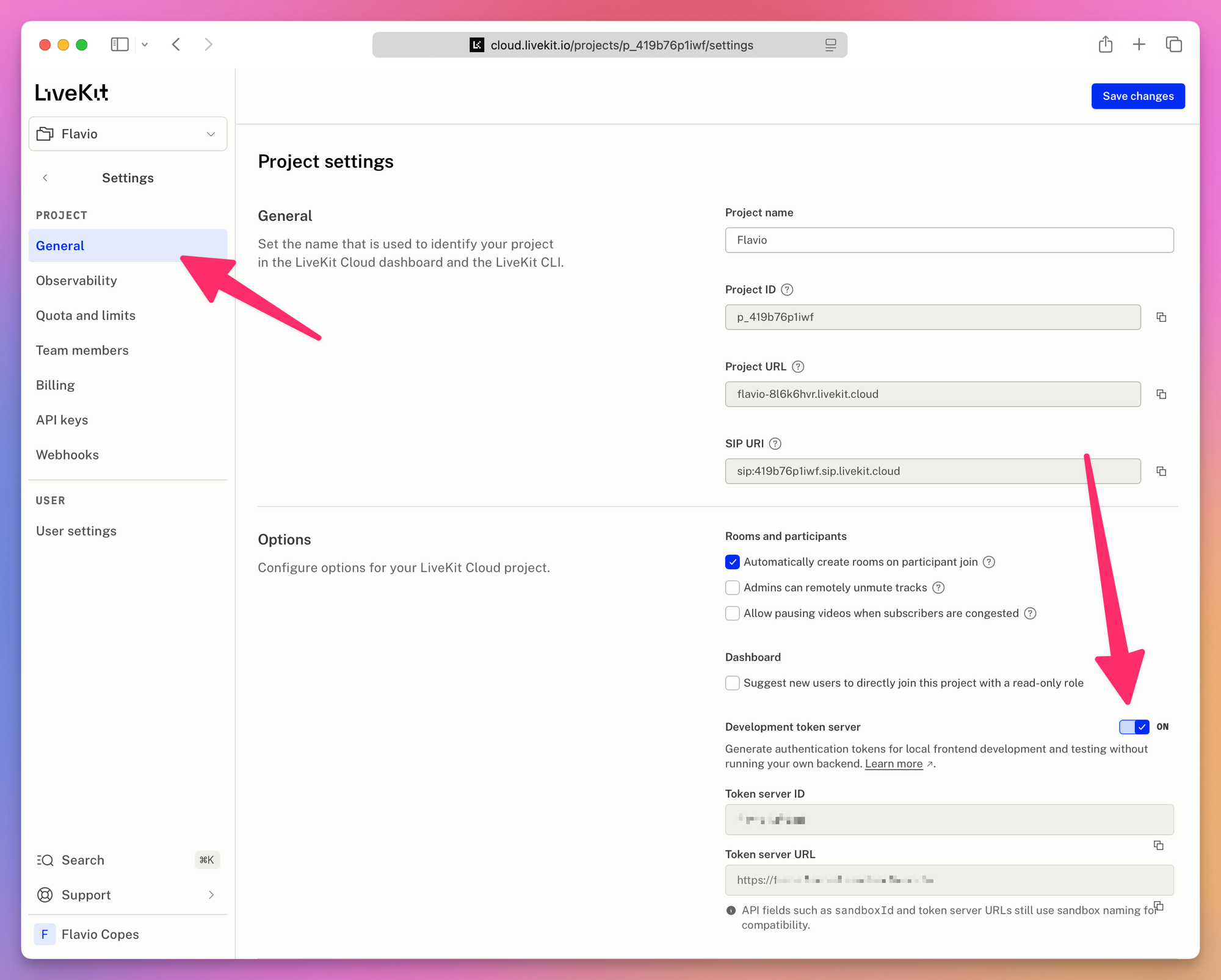
Task: Click the Project URL help icon
Action: (798, 367)
